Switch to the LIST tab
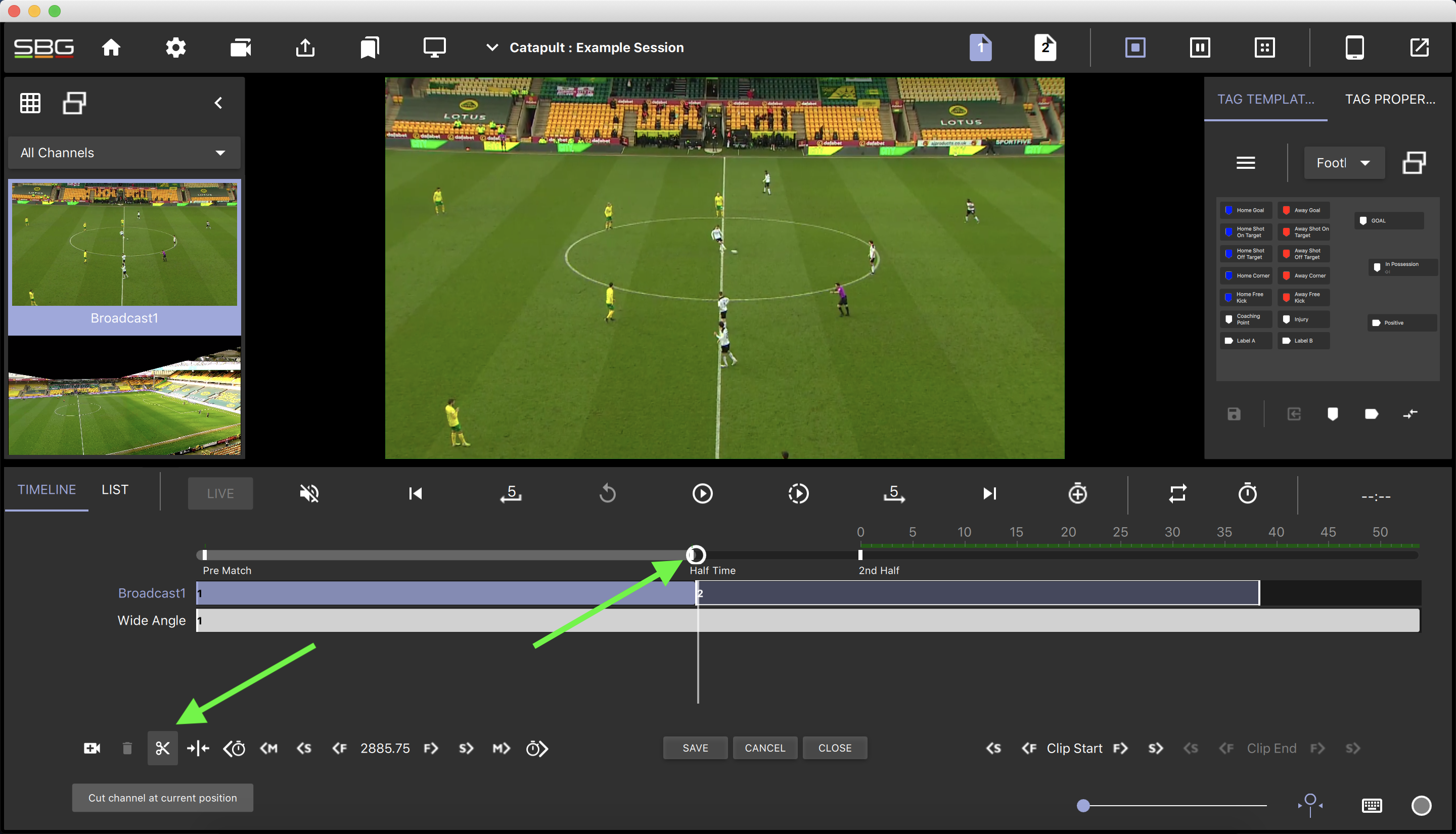1456x834 pixels. (x=115, y=490)
